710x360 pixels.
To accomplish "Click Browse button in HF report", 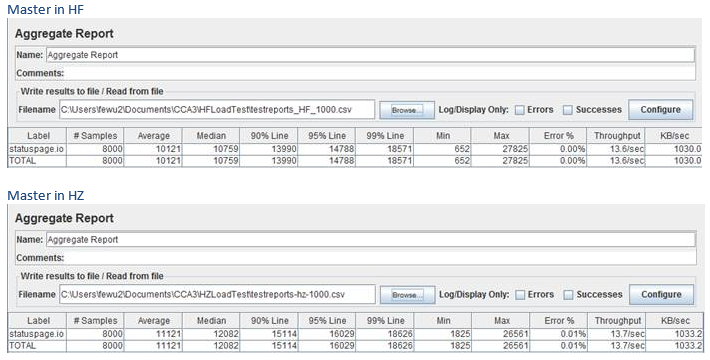I will coord(407,110).
